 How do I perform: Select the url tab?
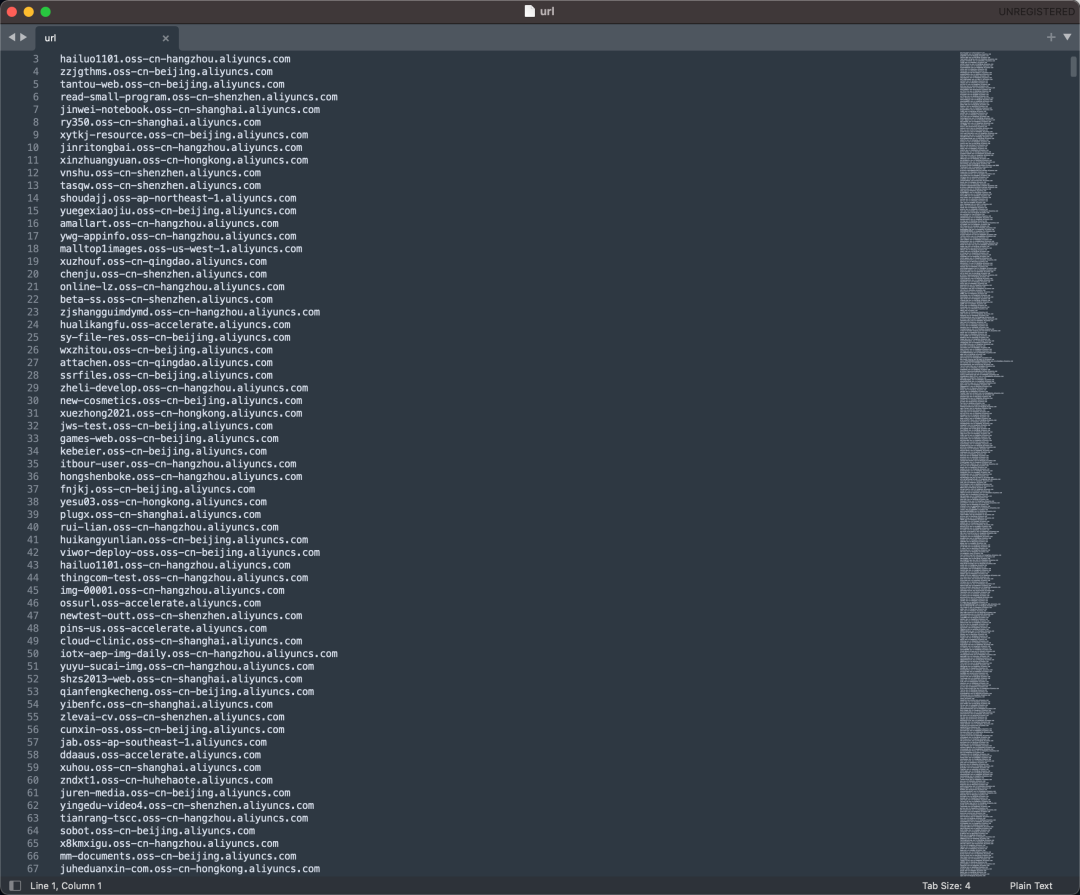107,38
